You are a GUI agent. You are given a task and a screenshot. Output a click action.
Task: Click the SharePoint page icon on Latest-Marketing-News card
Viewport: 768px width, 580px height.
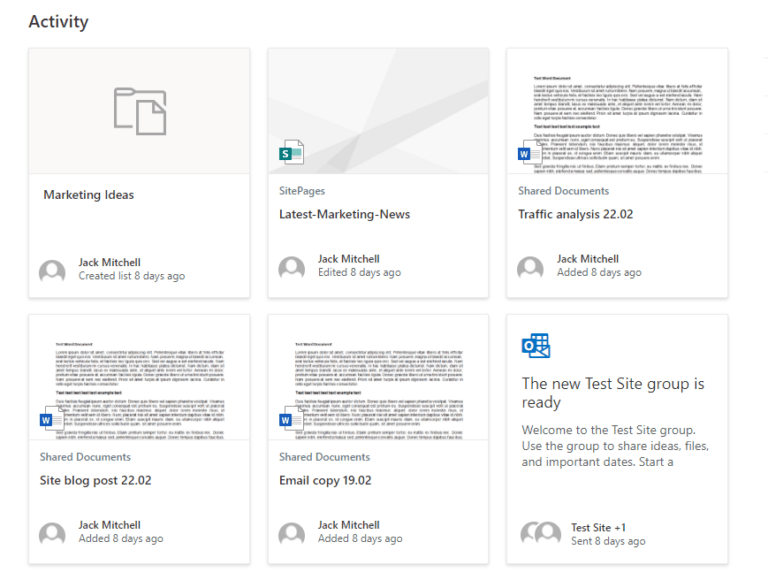point(291,152)
